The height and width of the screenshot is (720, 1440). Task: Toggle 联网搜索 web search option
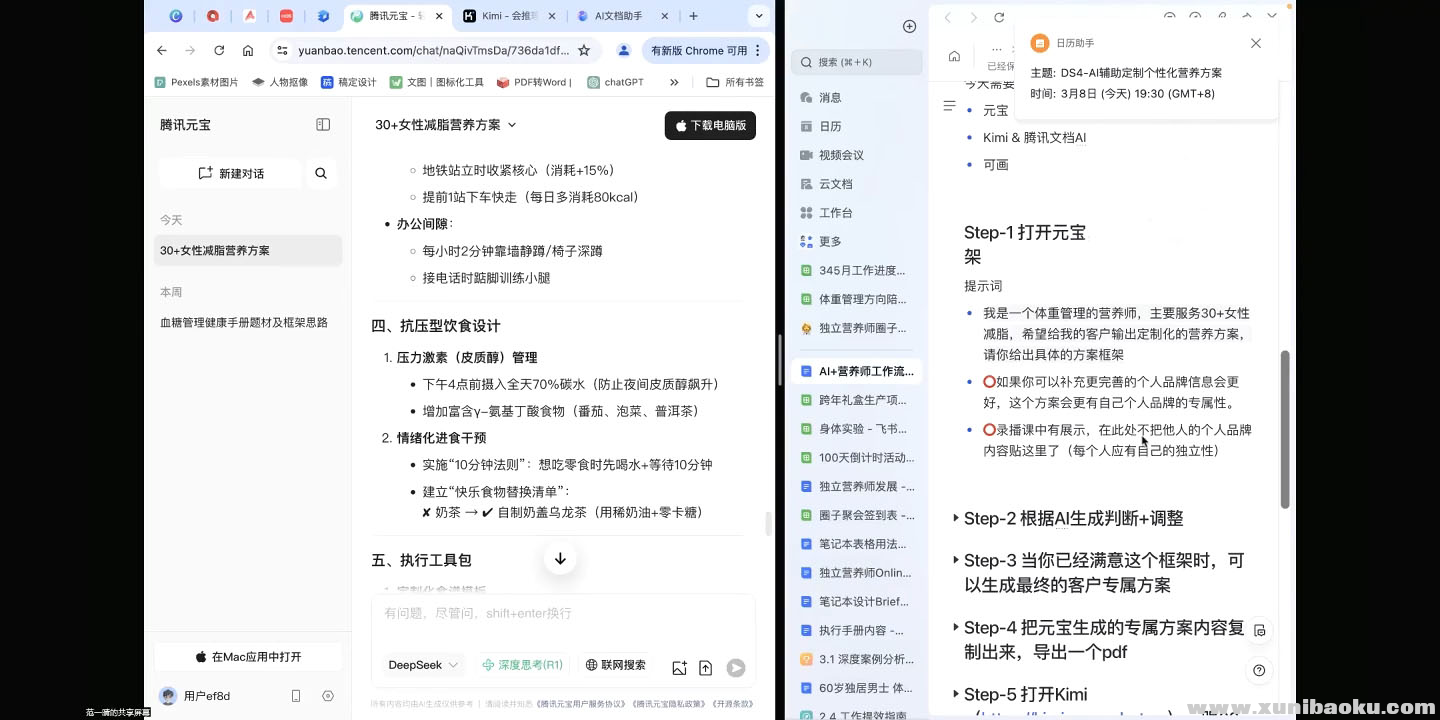[x=615, y=665]
